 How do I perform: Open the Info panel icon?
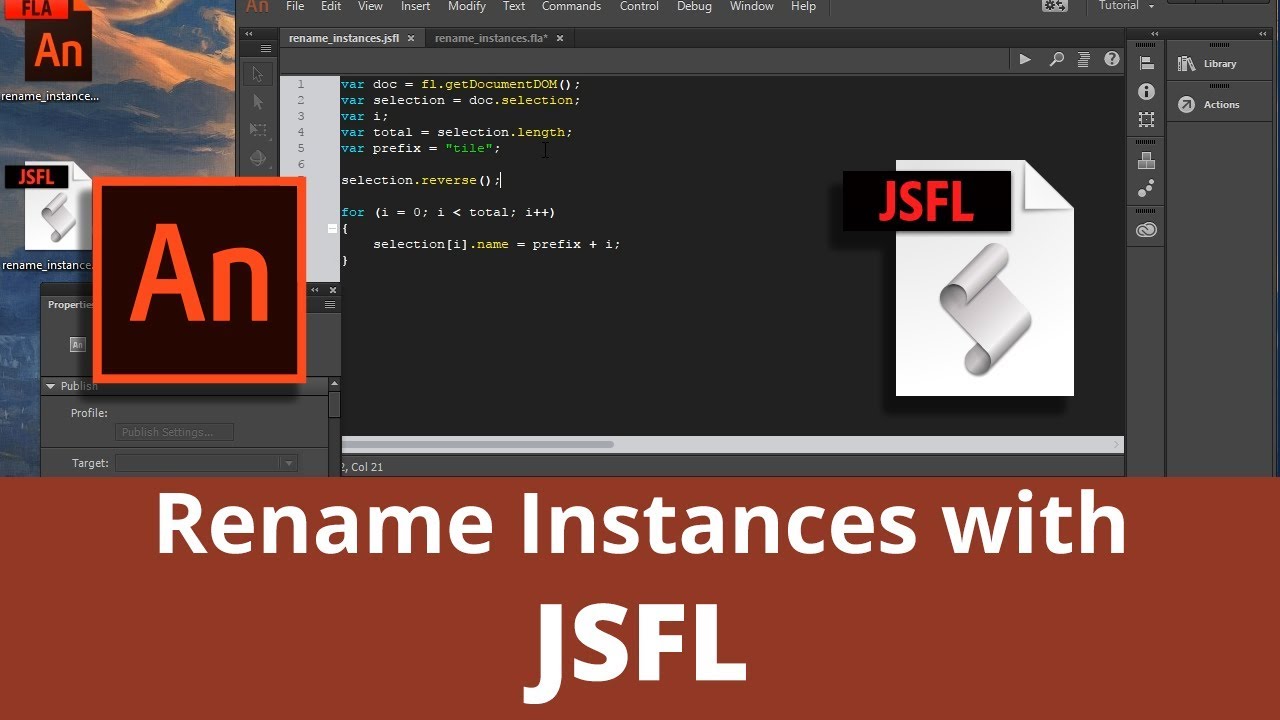[1146, 91]
